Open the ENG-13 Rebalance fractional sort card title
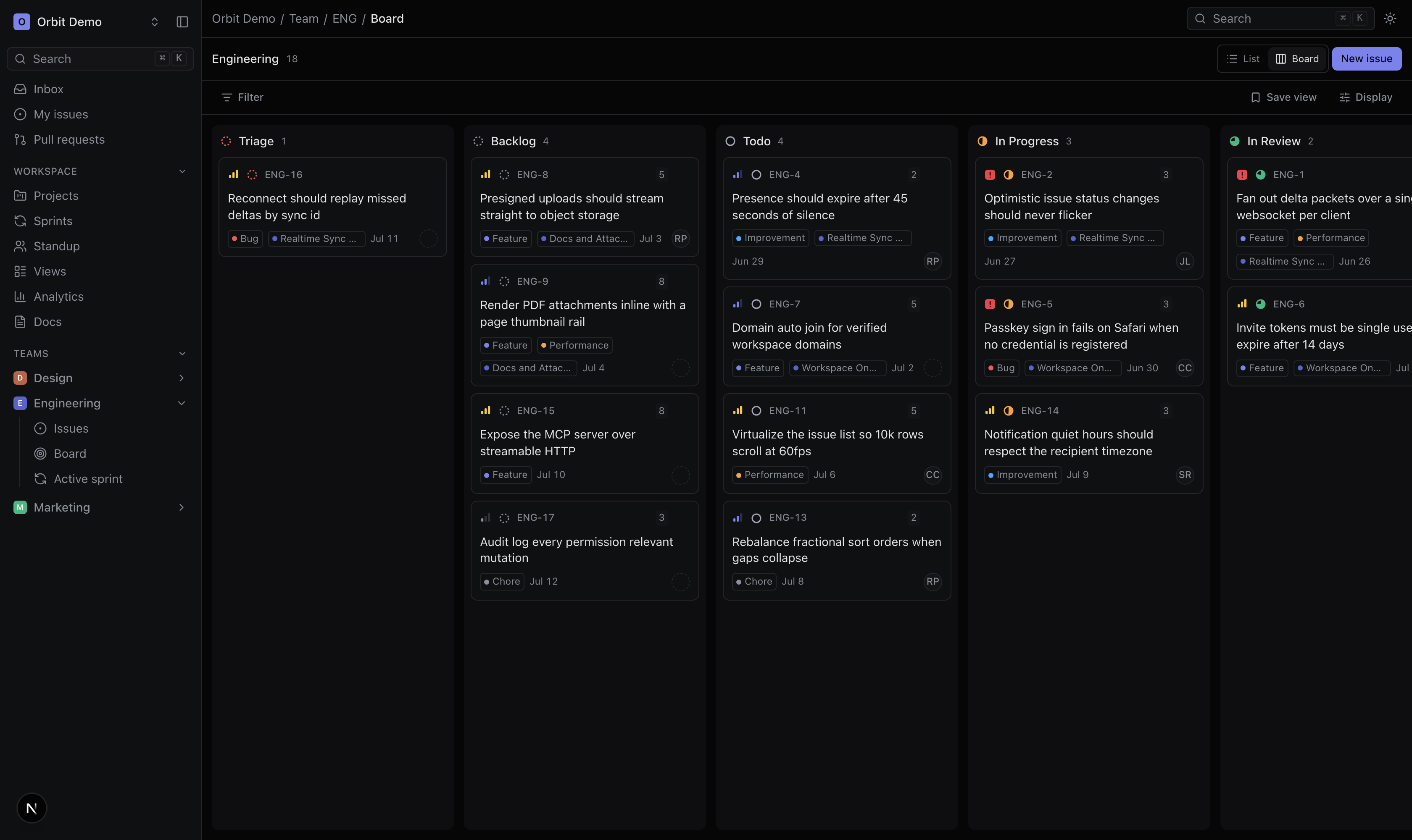The height and width of the screenshot is (840, 1412). click(x=836, y=550)
